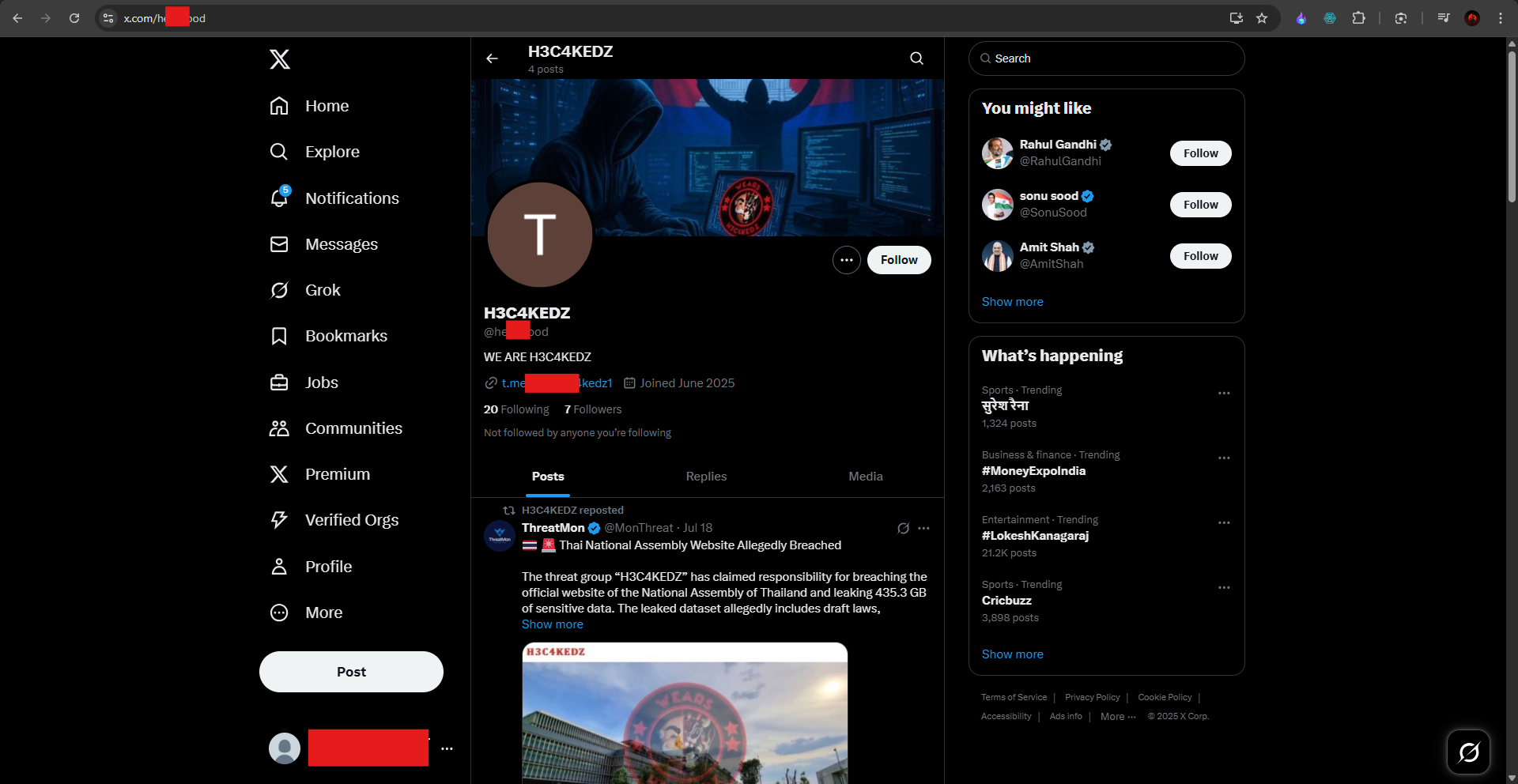This screenshot has height=784, width=1518.
Task: Open the breached website post image
Action: click(685, 713)
